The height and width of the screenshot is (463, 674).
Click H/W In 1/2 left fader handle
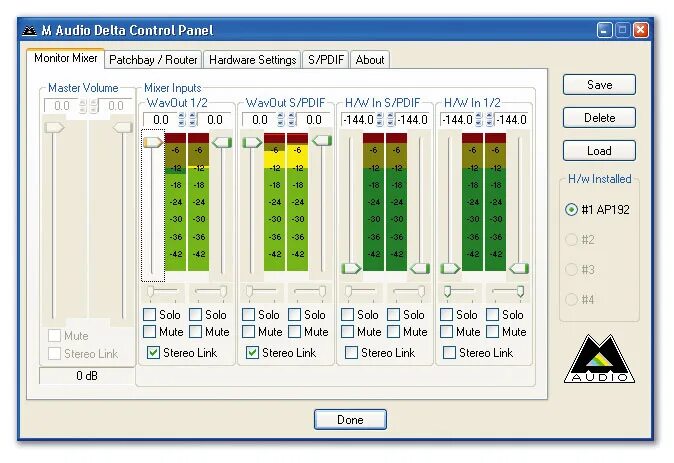[x=450, y=269]
